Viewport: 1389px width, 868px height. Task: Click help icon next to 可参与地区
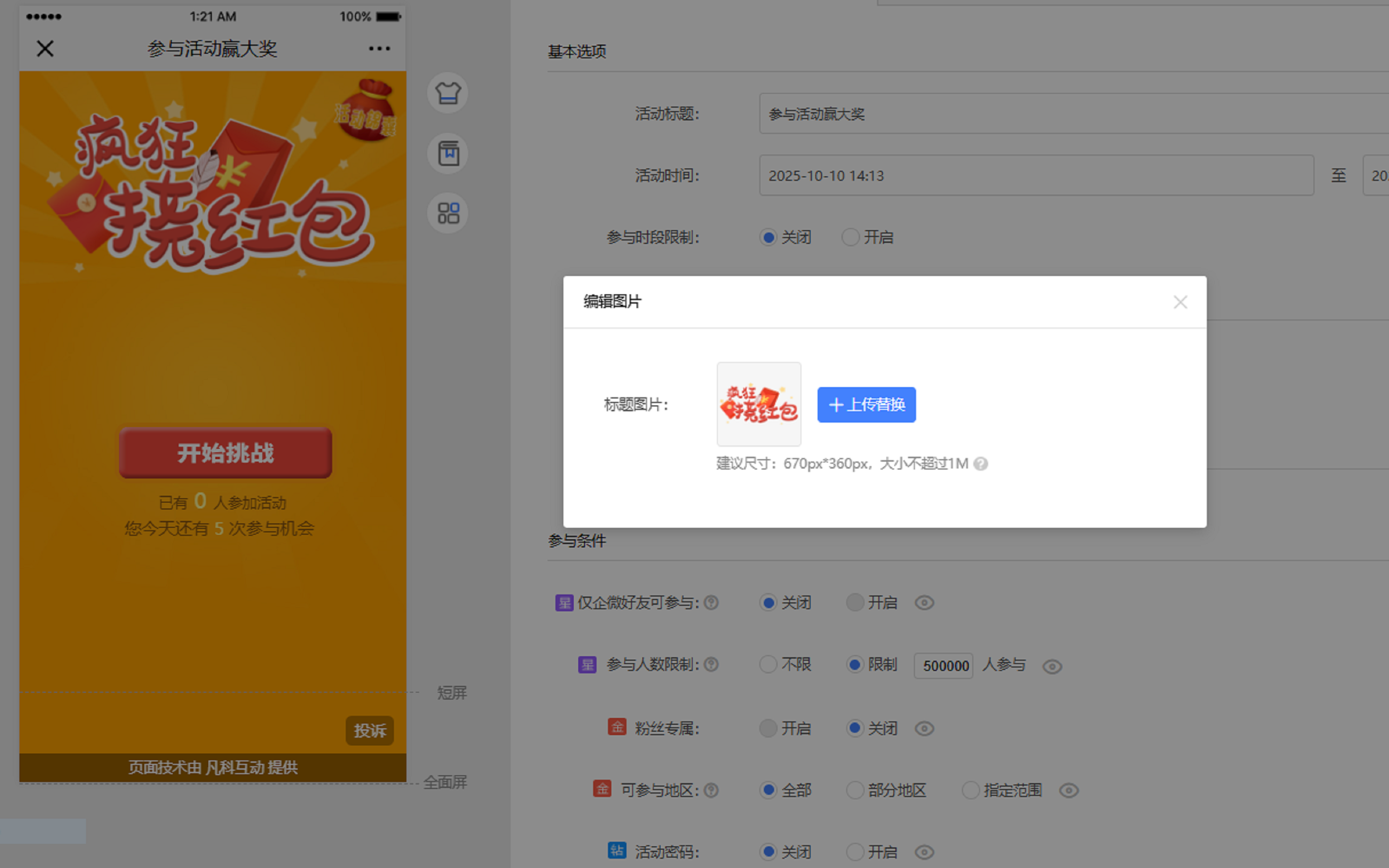coord(711,790)
